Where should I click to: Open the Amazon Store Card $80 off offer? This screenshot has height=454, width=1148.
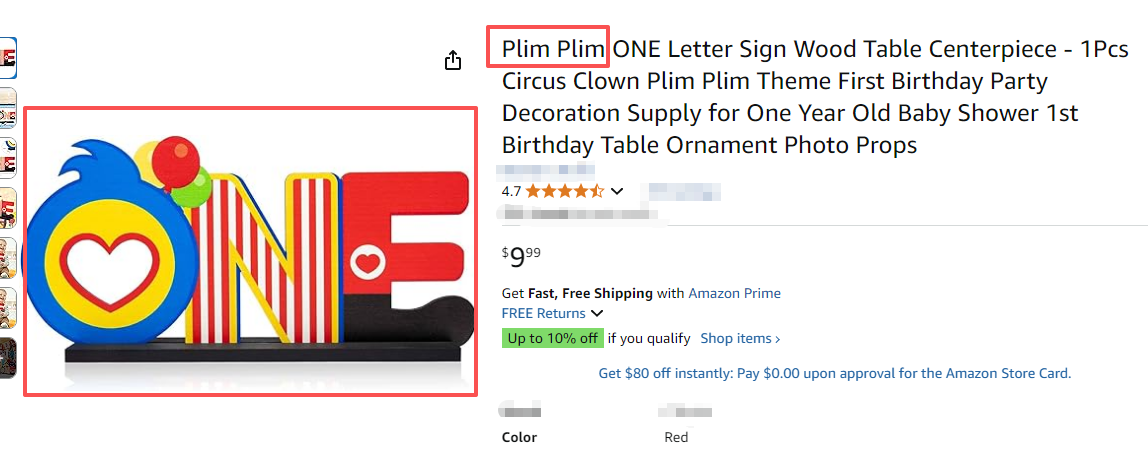(834, 373)
